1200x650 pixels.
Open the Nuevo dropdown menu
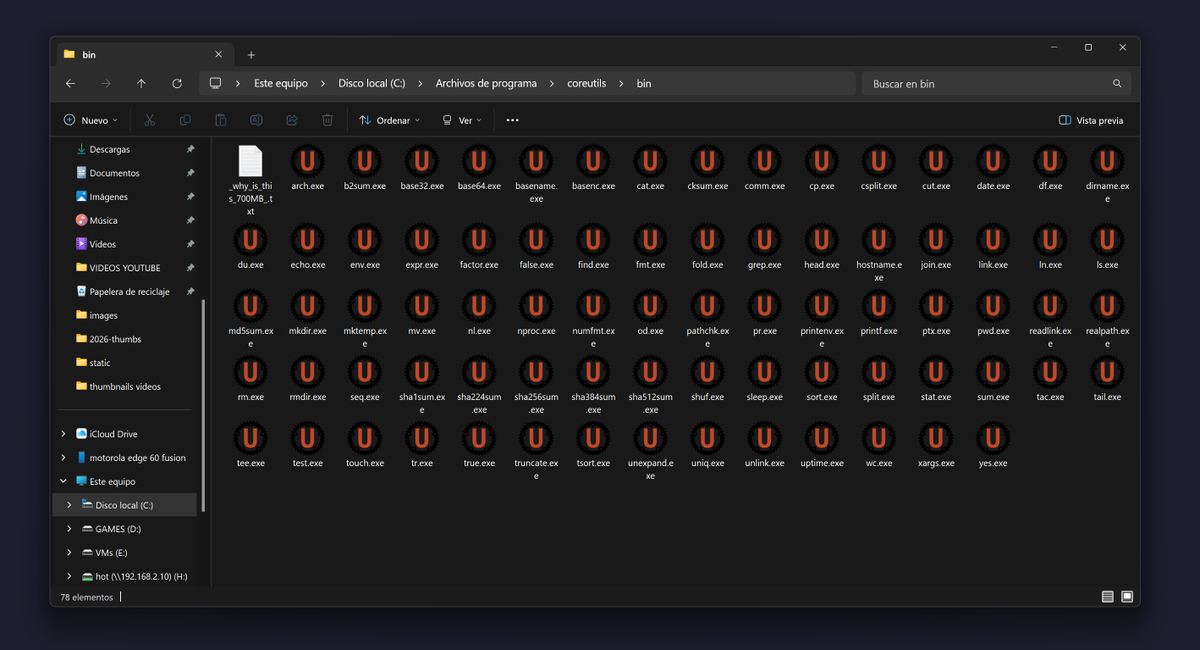pyautogui.click(x=91, y=120)
